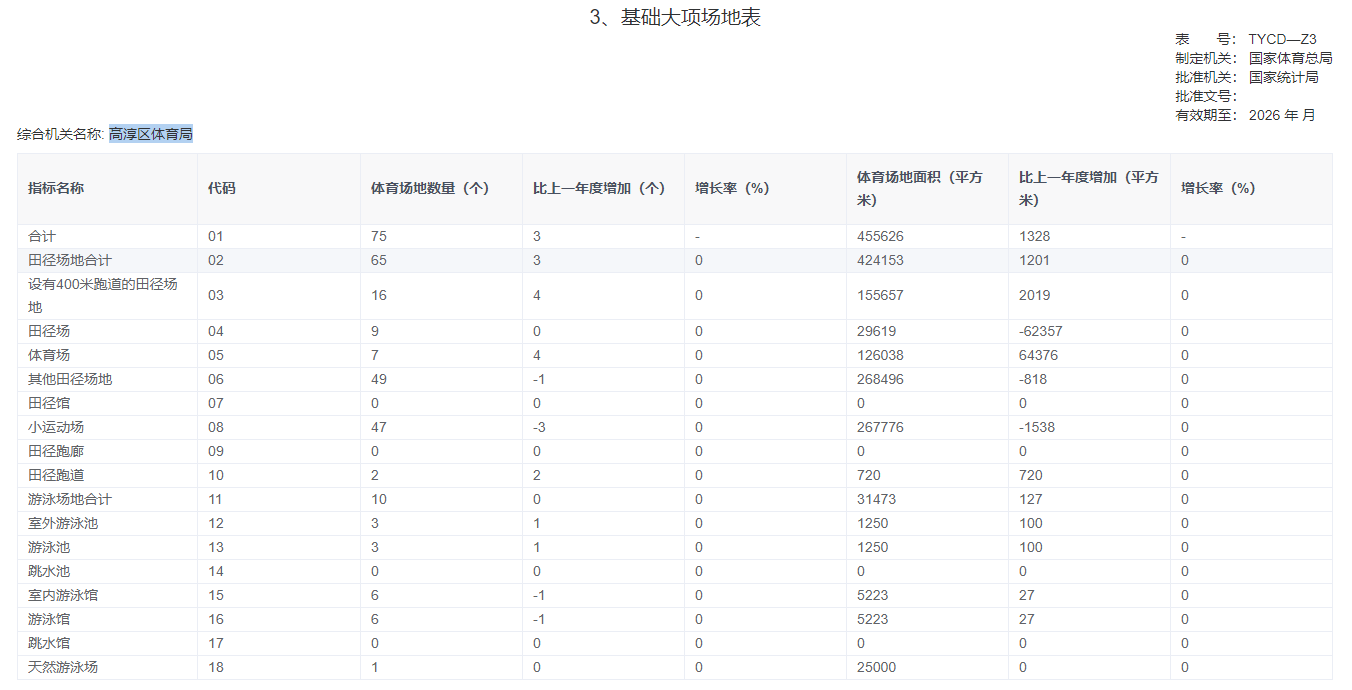The height and width of the screenshot is (690, 1352).
Task: Click the 体育场地数量（个） column header
Action: 430,188
